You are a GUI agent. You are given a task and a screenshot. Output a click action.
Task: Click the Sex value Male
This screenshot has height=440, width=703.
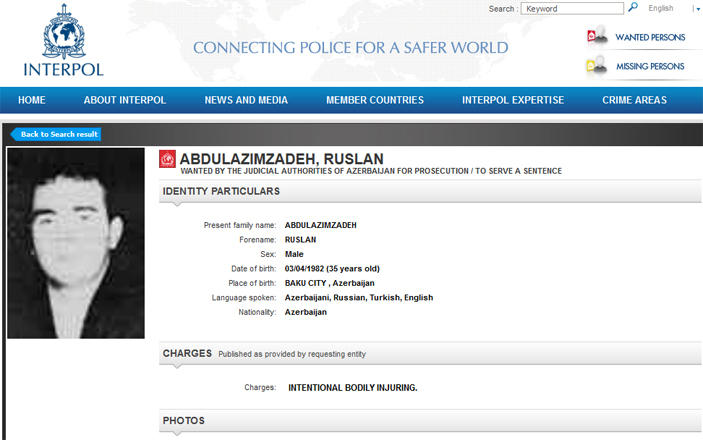(x=294, y=254)
